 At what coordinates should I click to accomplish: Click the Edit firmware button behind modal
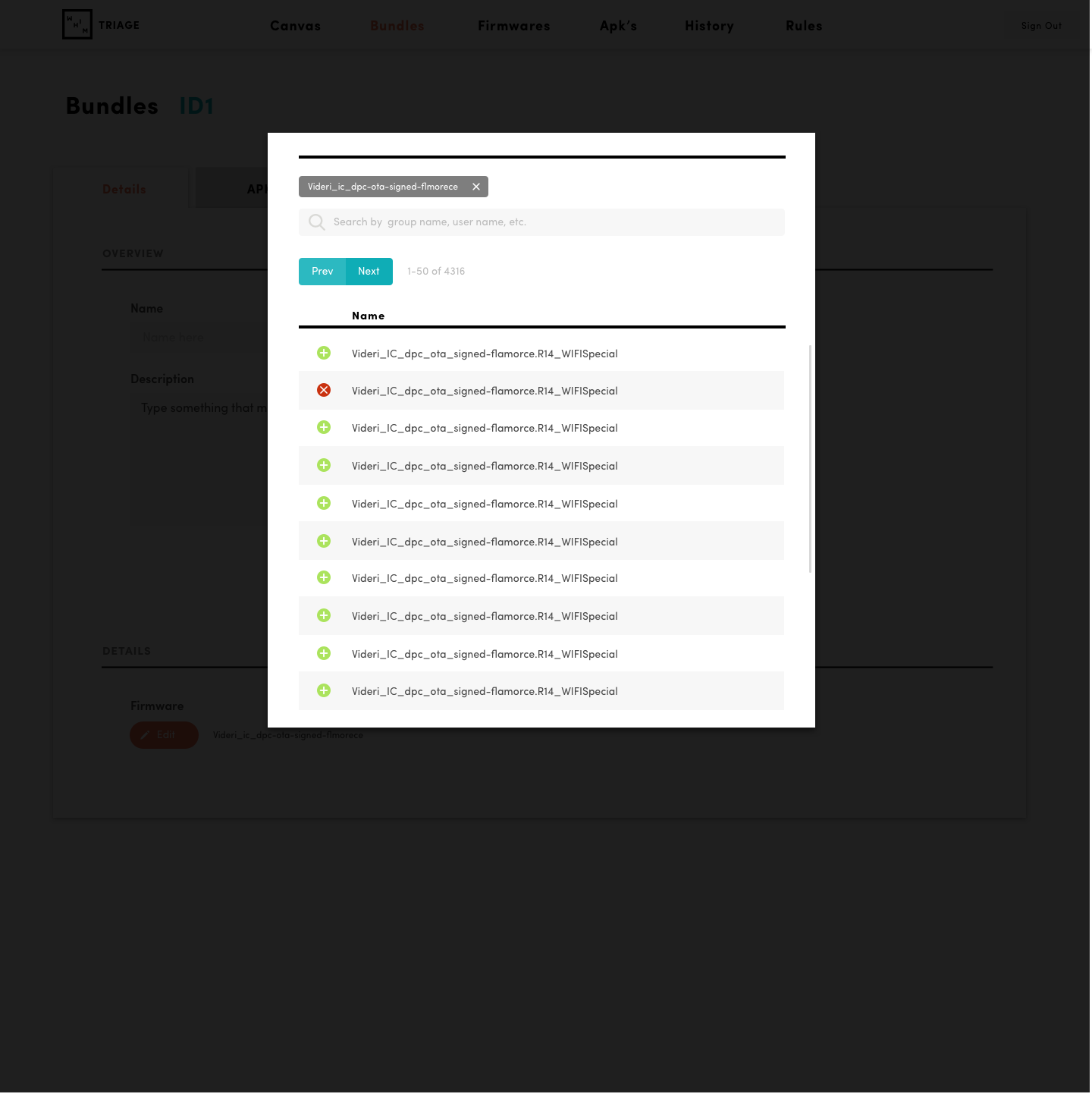(165, 735)
